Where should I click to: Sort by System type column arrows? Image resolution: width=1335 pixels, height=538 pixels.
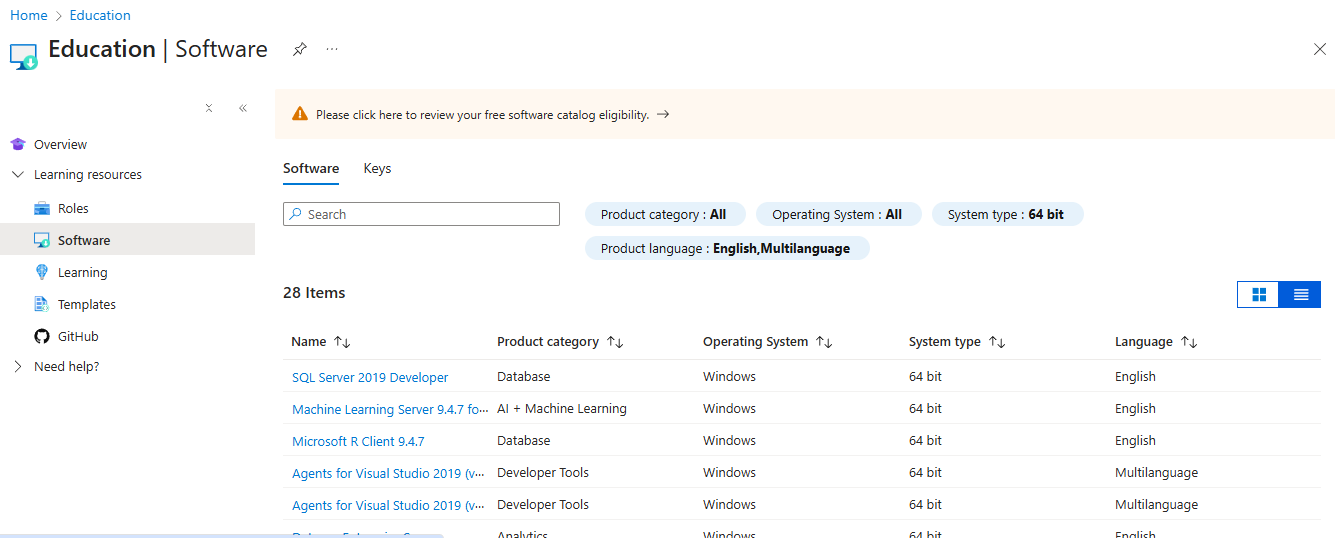click(997, 342)
